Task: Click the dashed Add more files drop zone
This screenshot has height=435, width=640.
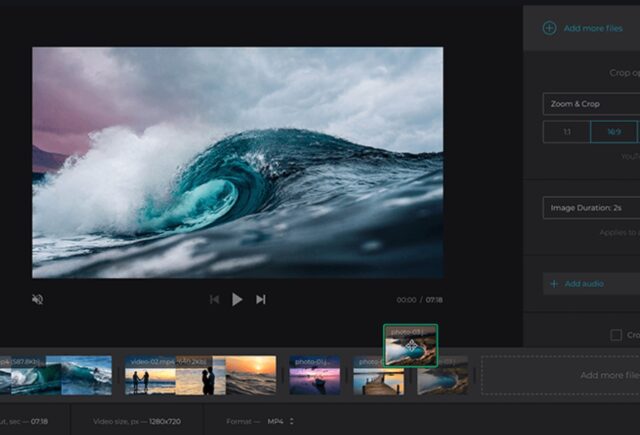Action: [560, 375]
